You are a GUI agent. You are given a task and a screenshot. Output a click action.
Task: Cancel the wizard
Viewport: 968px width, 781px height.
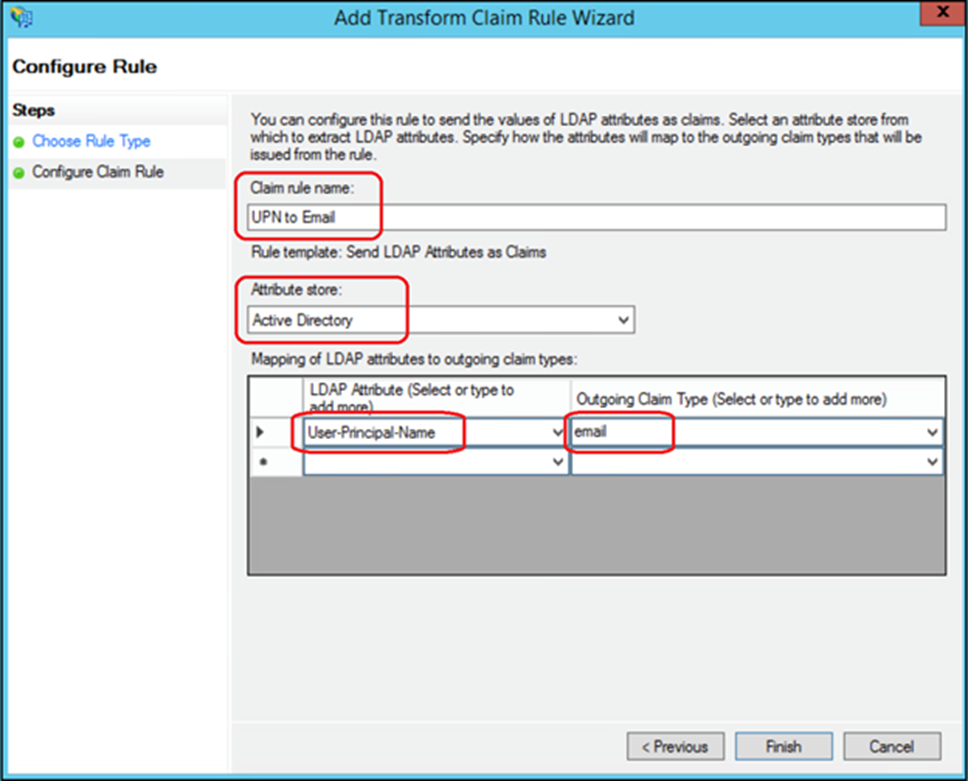(x=892, y=746)
